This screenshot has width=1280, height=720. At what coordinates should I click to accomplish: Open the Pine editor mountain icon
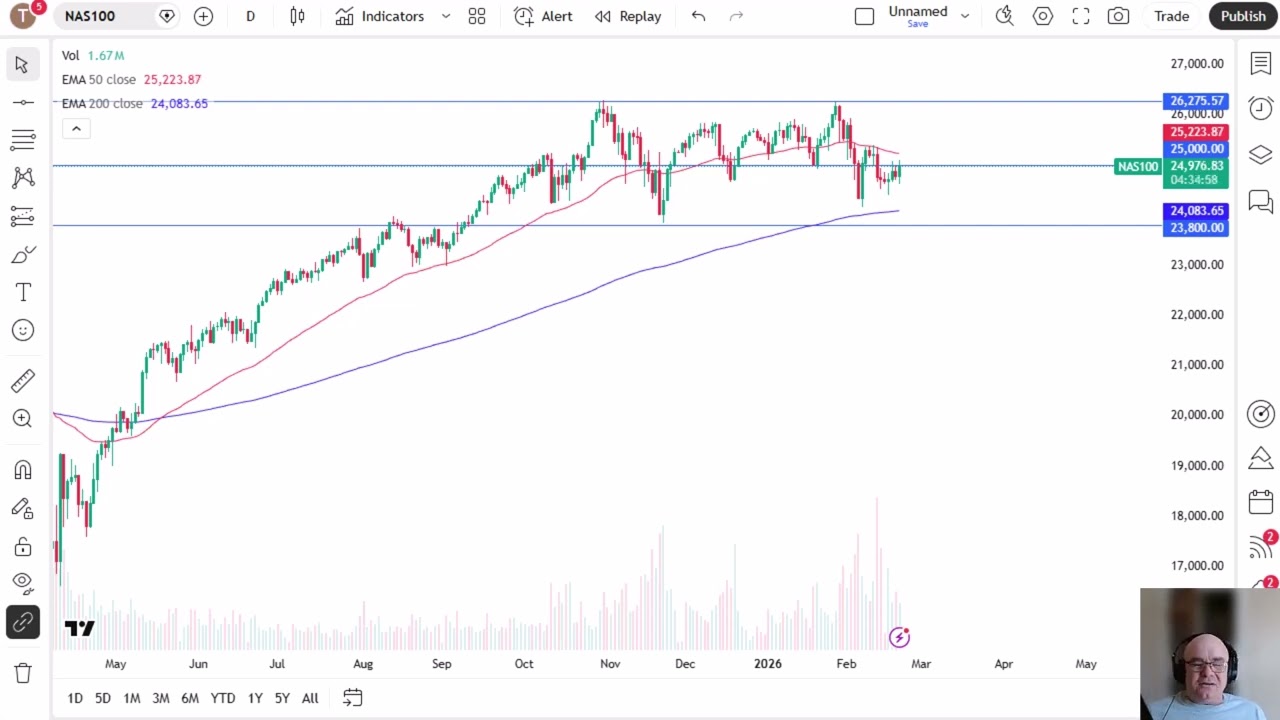[1260, 458]
